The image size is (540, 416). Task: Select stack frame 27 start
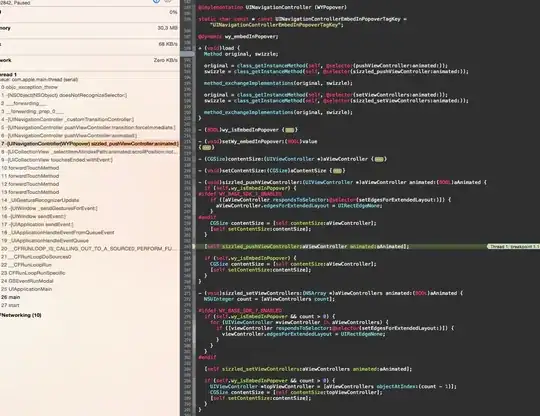coord(10,305)
